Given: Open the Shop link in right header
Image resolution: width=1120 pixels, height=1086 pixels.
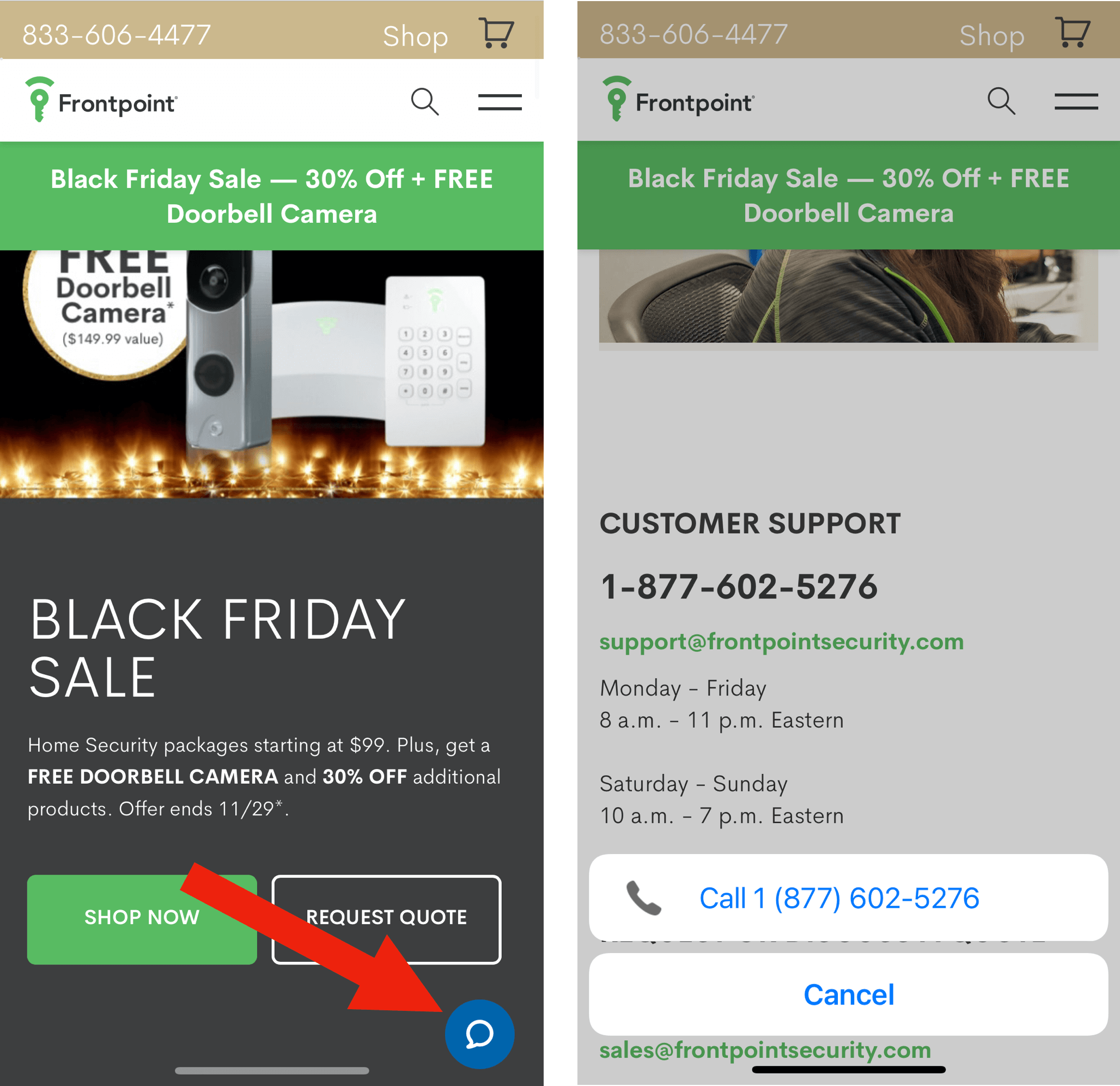Looking at the screenshot, I should [991, 35].
